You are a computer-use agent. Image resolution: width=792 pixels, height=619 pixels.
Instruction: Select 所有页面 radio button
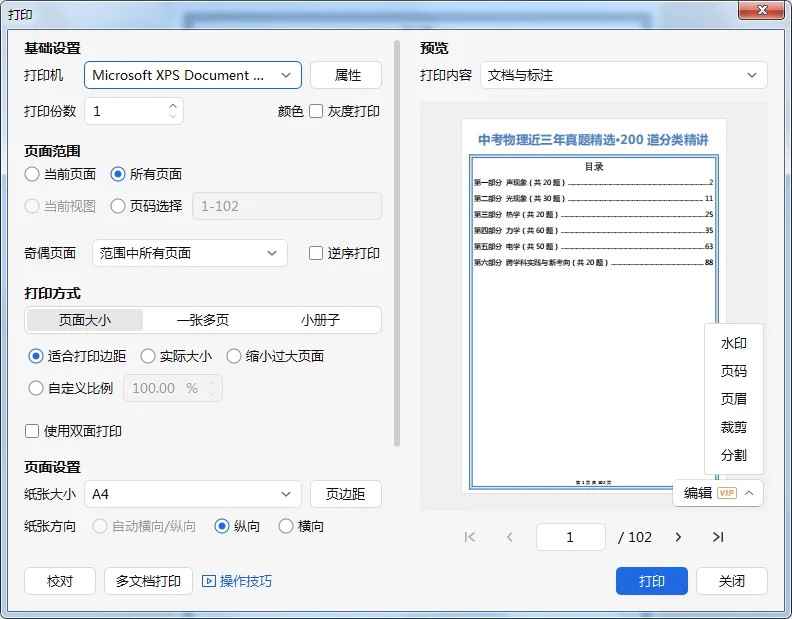click(118, 174)
